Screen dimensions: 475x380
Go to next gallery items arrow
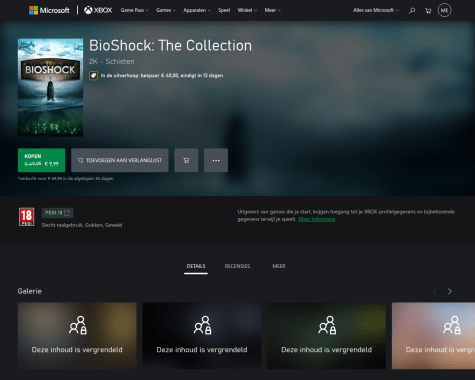tap(450, 291)
